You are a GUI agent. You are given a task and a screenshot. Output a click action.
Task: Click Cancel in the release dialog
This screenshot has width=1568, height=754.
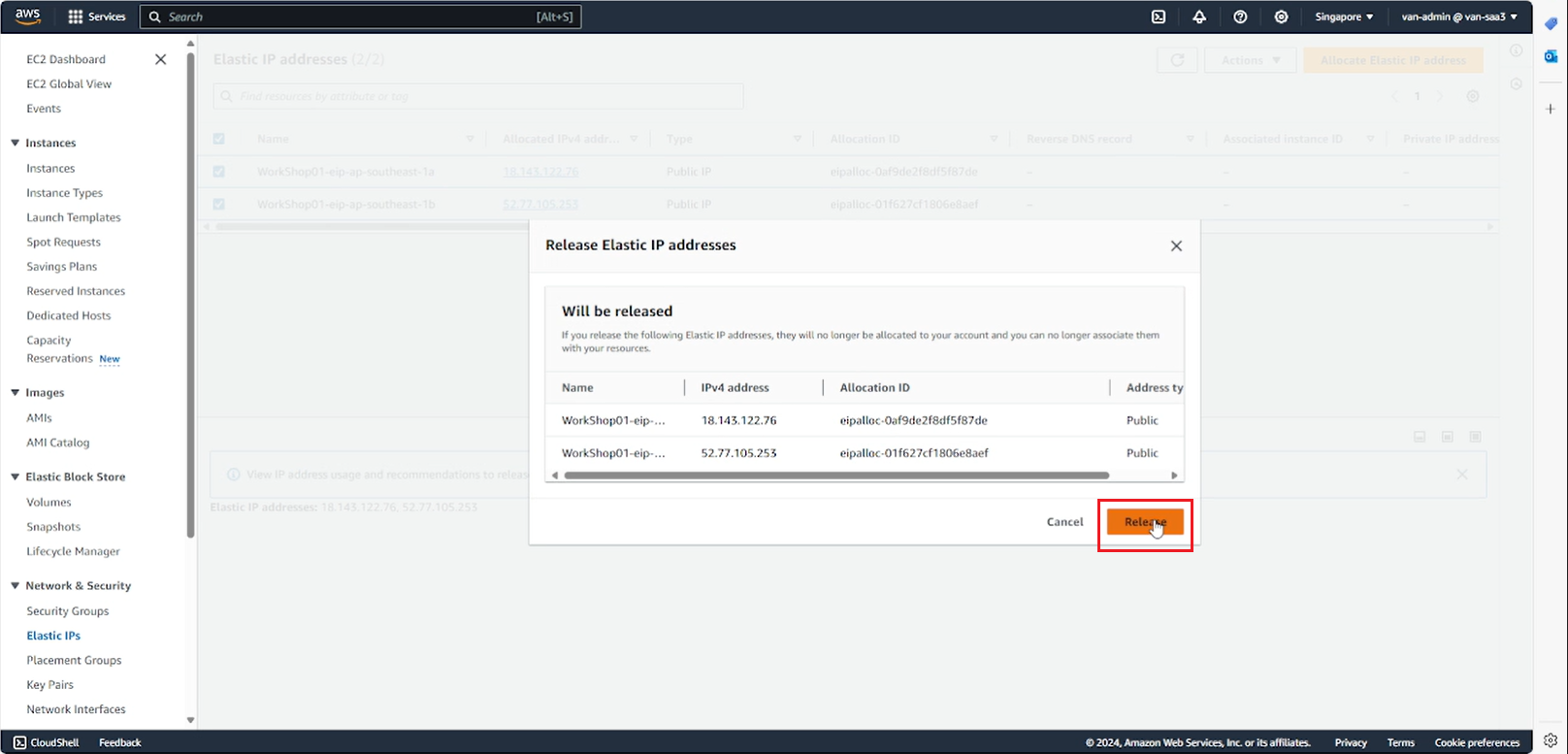(x=1064, y=522)
